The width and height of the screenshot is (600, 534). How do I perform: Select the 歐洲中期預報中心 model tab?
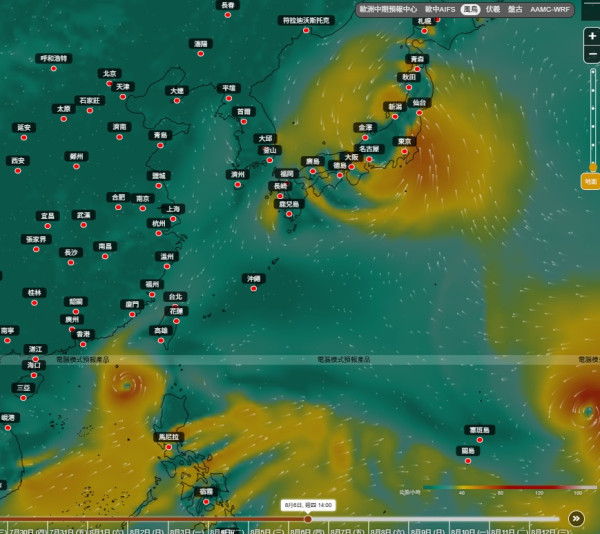388,9
